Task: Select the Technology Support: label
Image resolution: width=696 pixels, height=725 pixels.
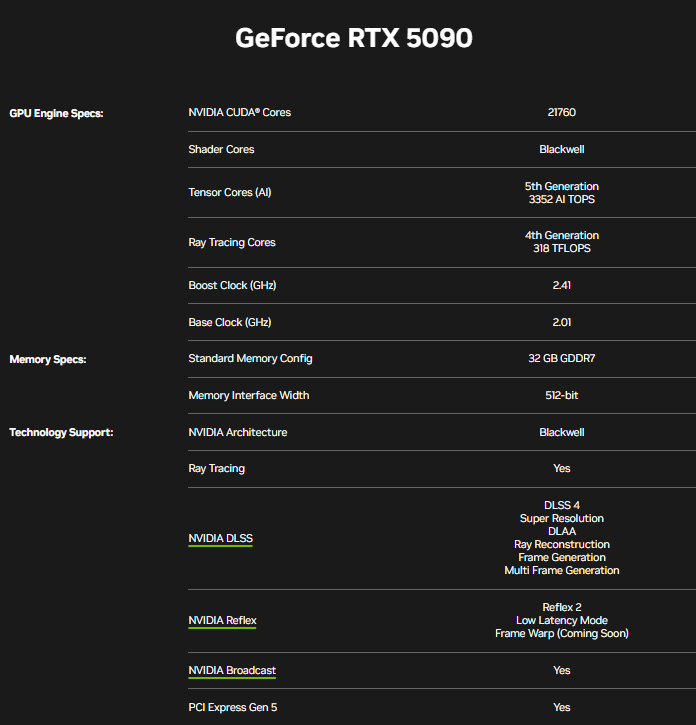Action: pos(62,432)
